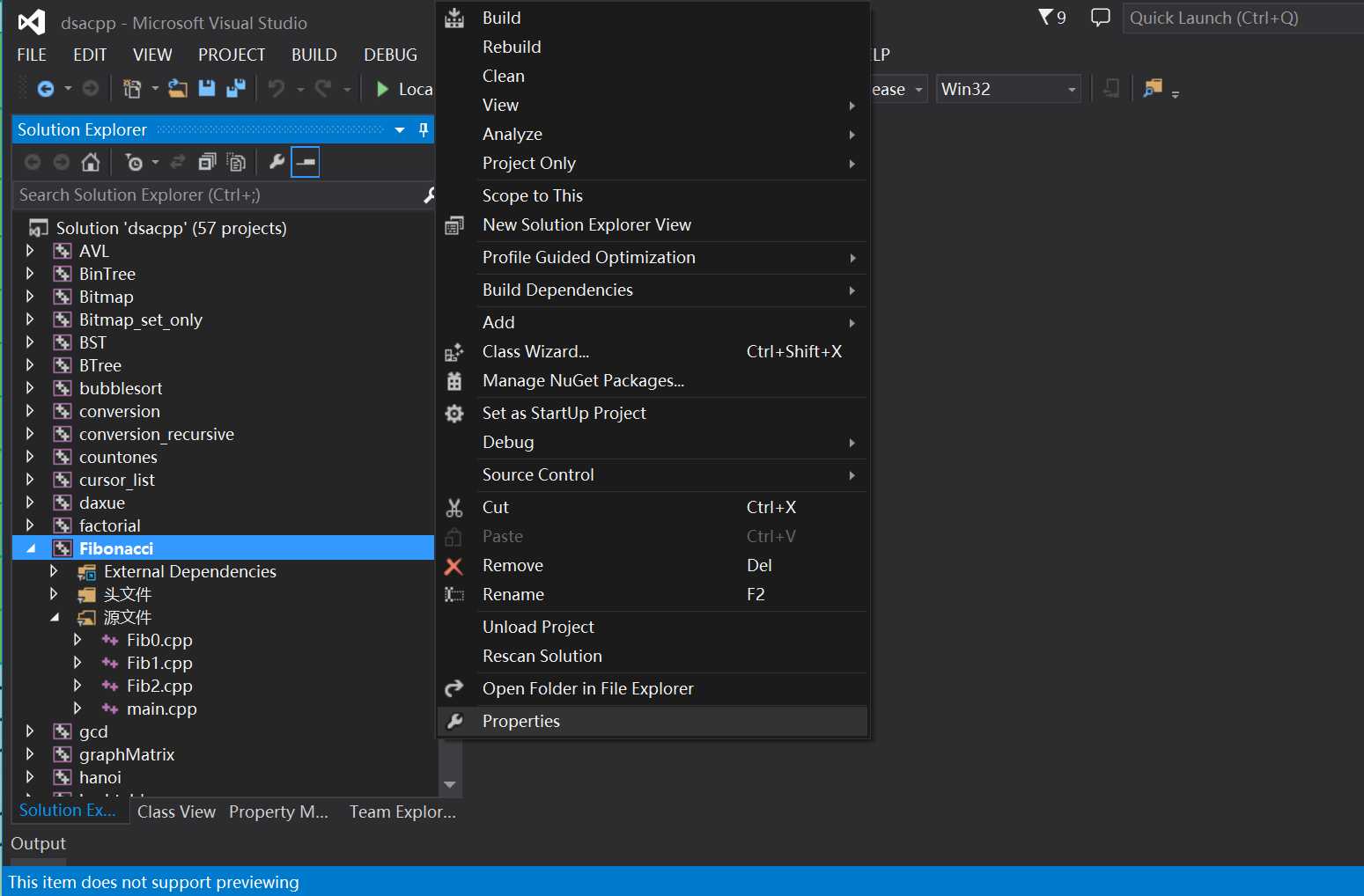Click the Home icon in Solution Explorer
Screen dimensions: 1364x896
(x=90, y=162)
